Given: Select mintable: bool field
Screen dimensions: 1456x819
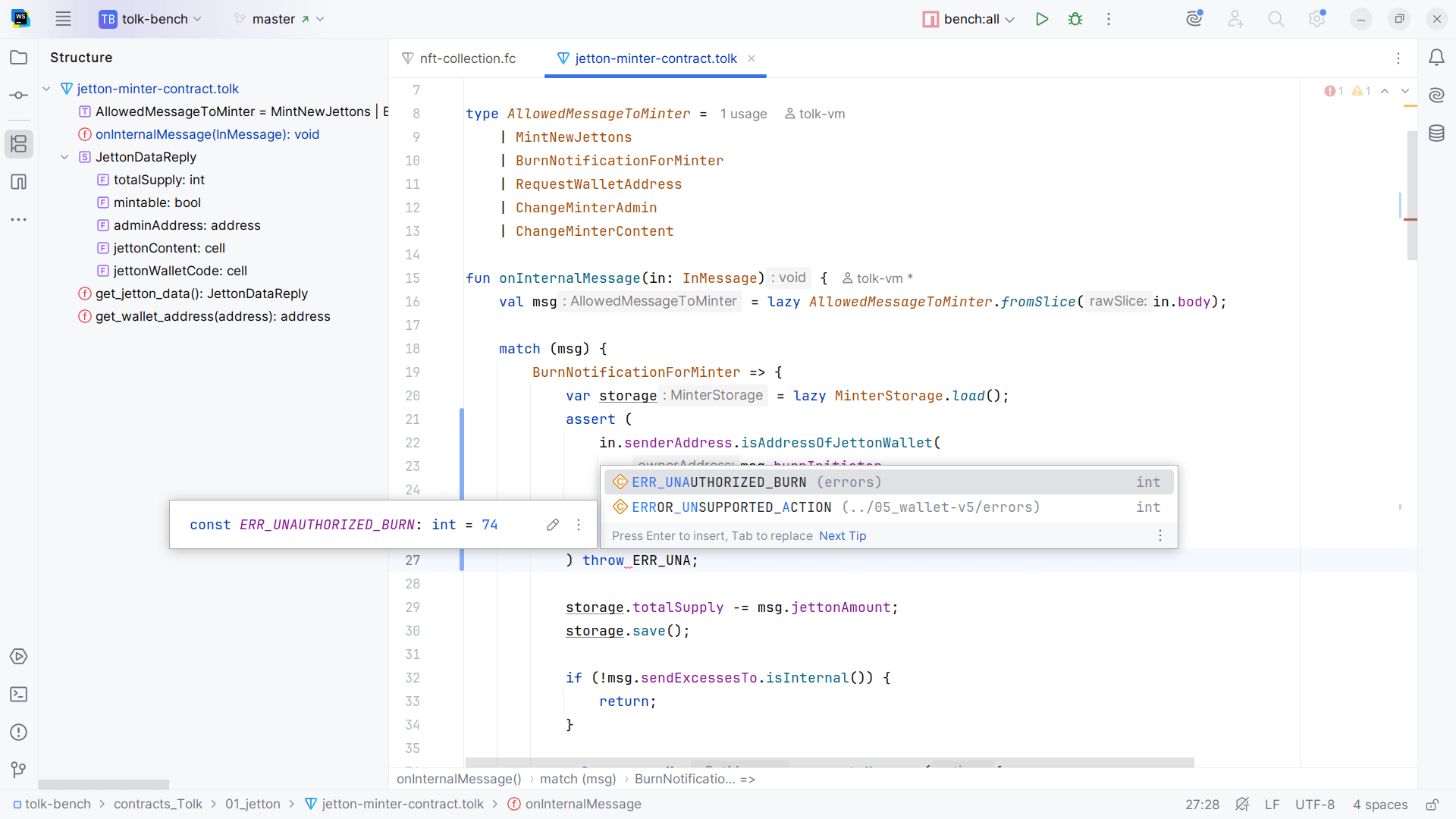Looking at the screenshot, I should click(x=157, y=202).
